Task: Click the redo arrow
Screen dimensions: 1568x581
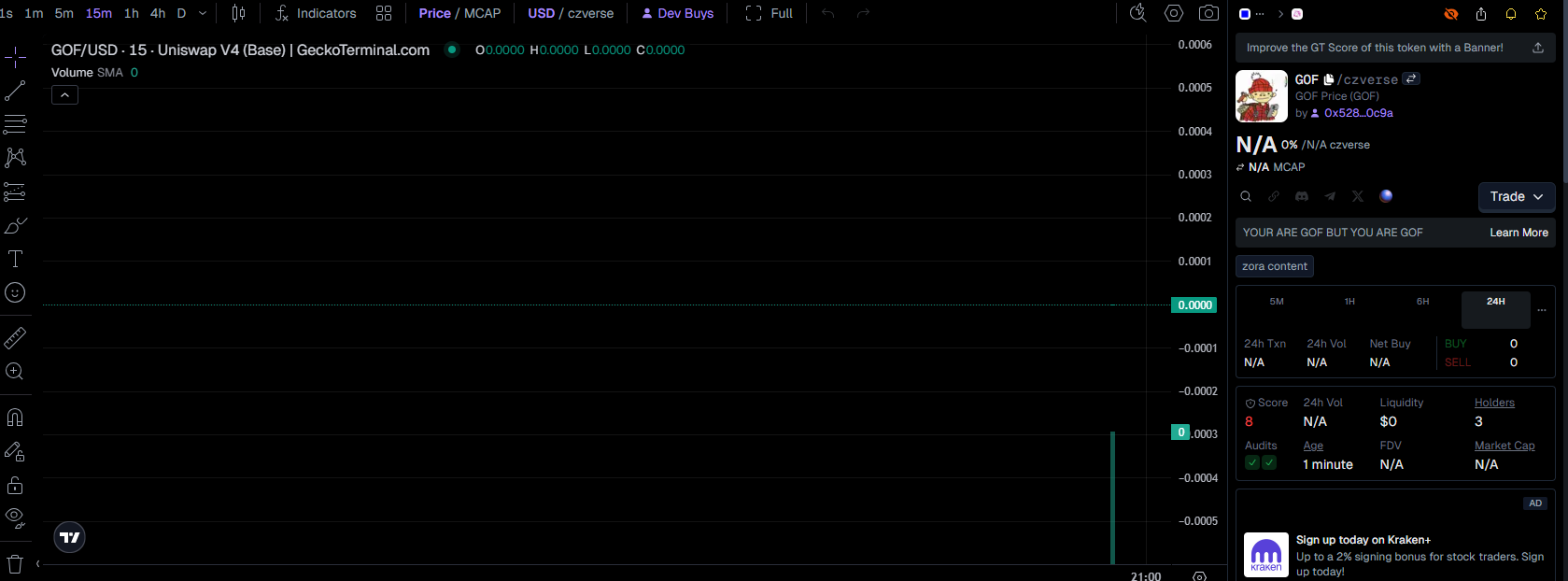Action: [863, 13]
